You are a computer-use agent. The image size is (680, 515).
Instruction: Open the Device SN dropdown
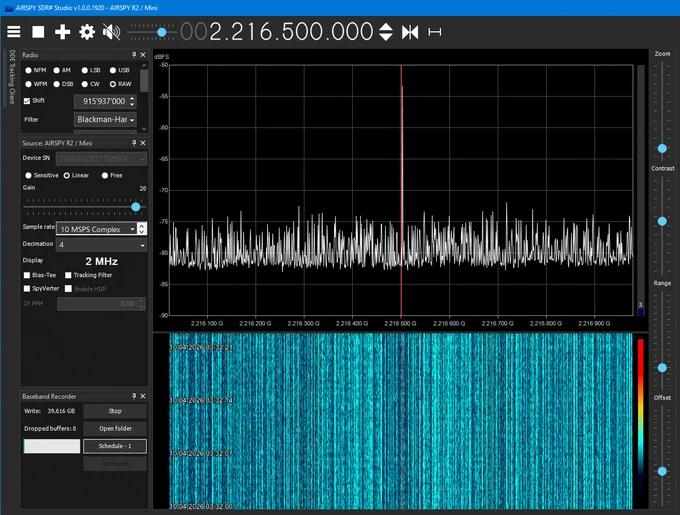(101, 159)
